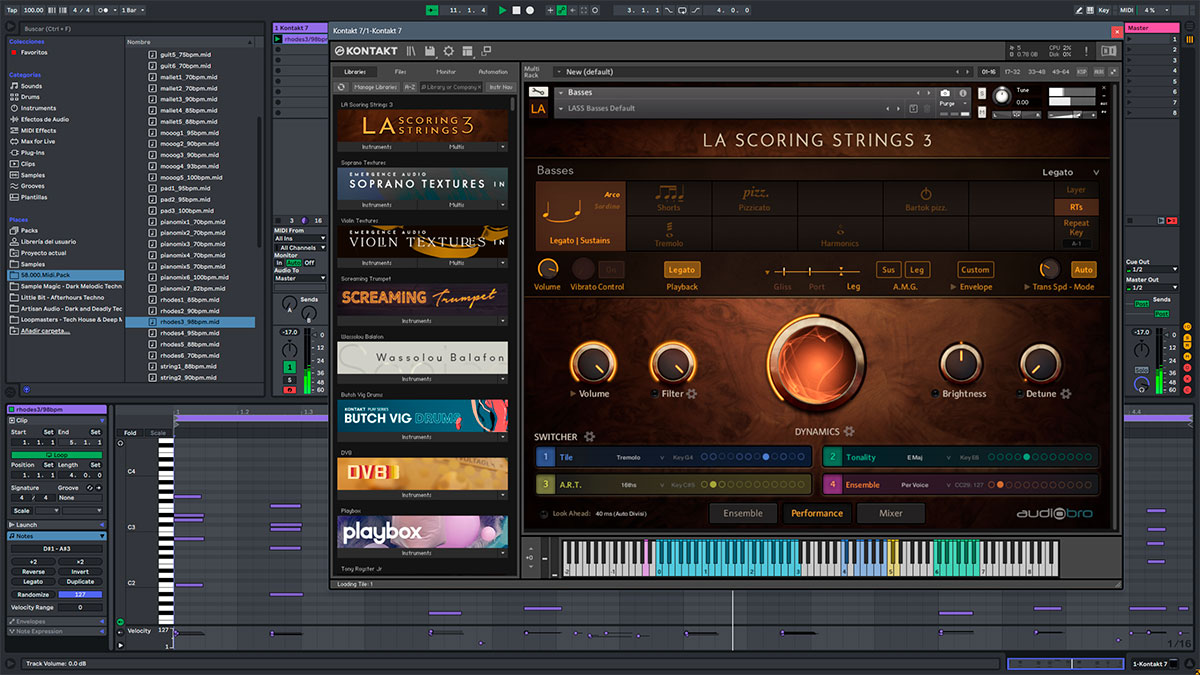Image resolution: width=1200 pixels, height=675 pixels.
Task: Switch to the Files tab
Action: pyautogui.click(x=400, y=72)
